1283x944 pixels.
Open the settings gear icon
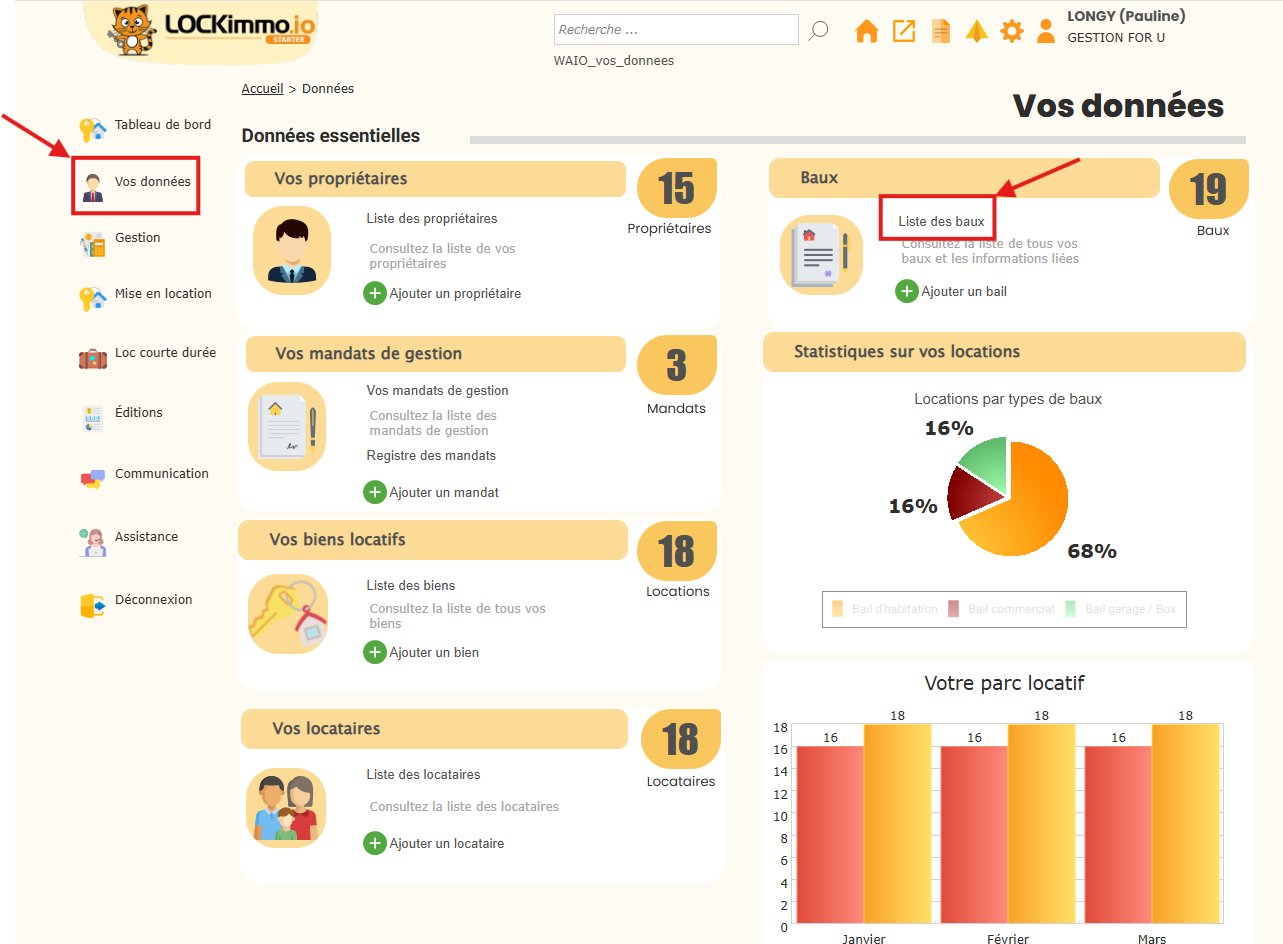tap(1012, 31)
